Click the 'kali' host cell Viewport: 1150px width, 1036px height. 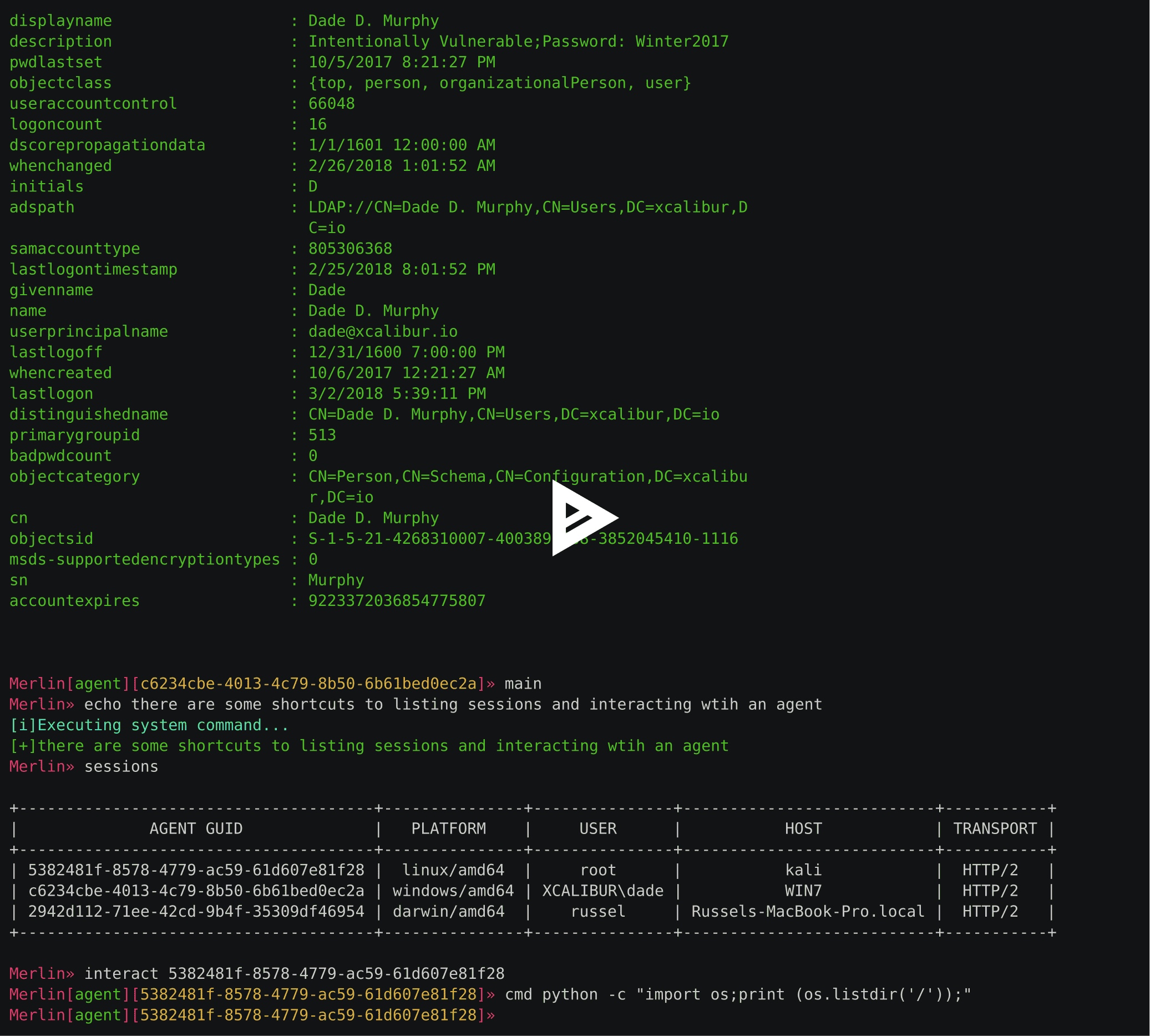[803, 870]
